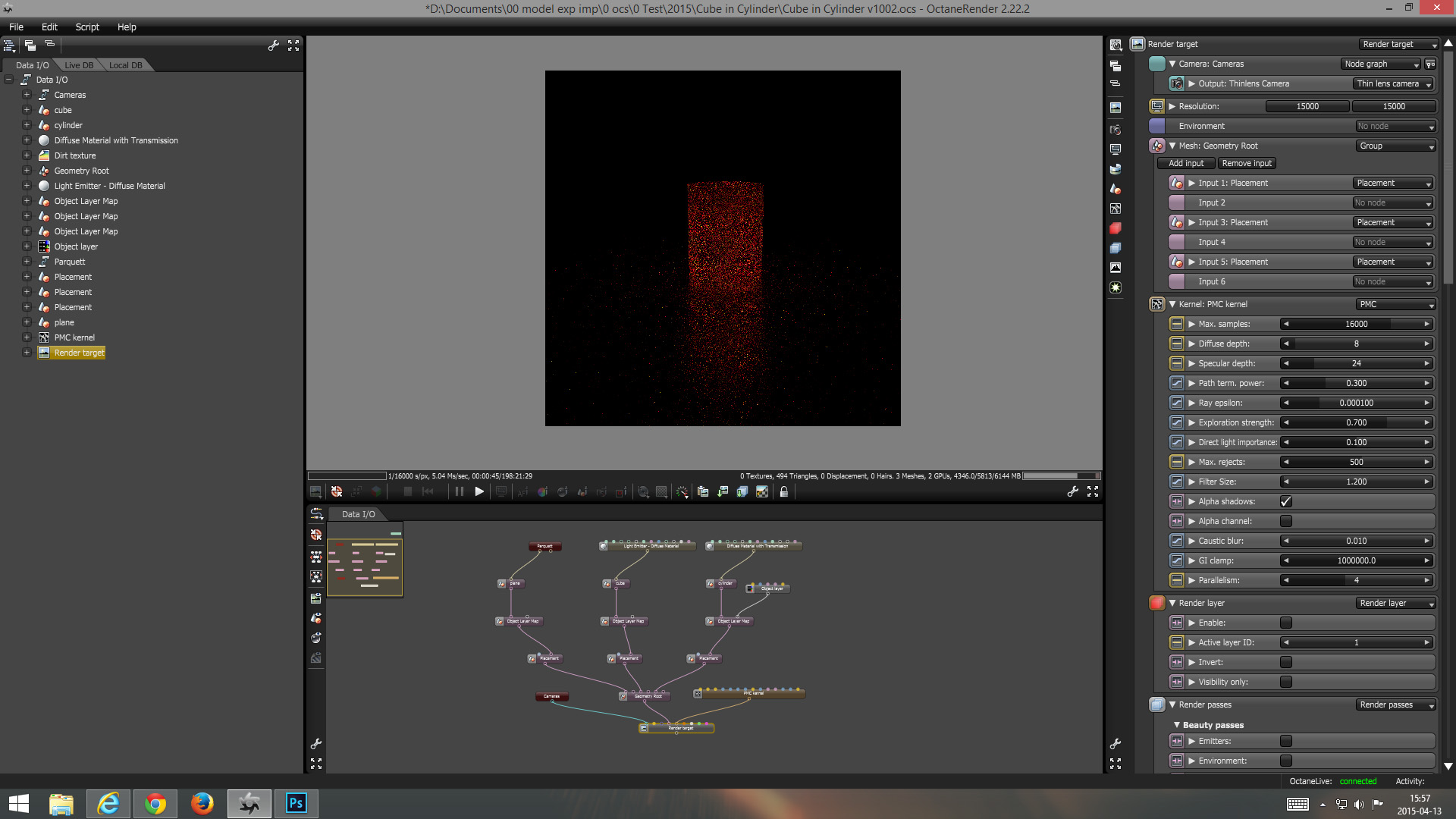Click the recenter view icon in render toolbar
The width and height of the screenshot is (1456, 819).
(337, 492)
